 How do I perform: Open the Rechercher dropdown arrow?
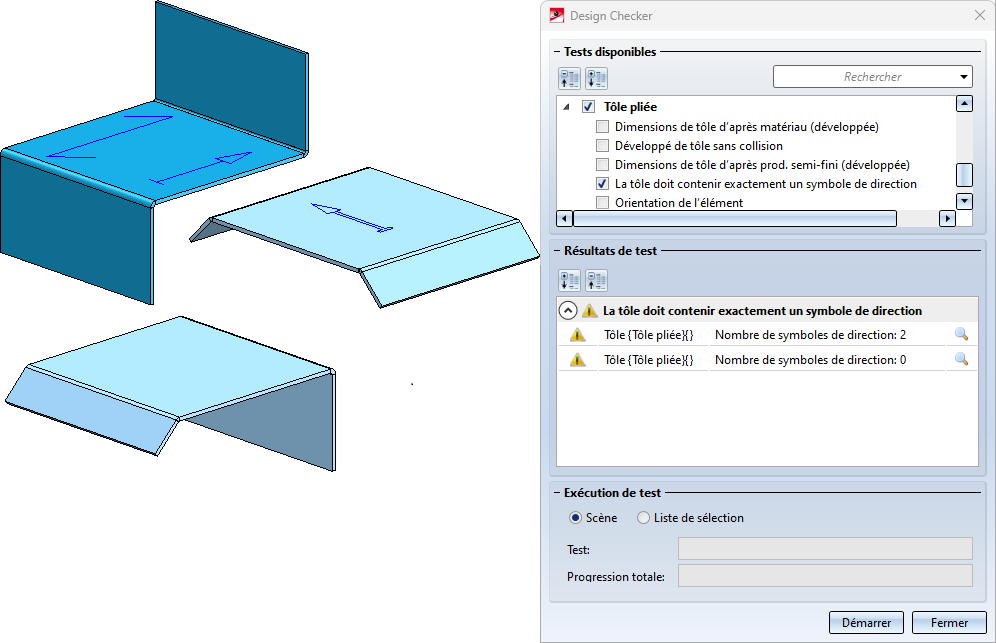click(x=964, y=77)
